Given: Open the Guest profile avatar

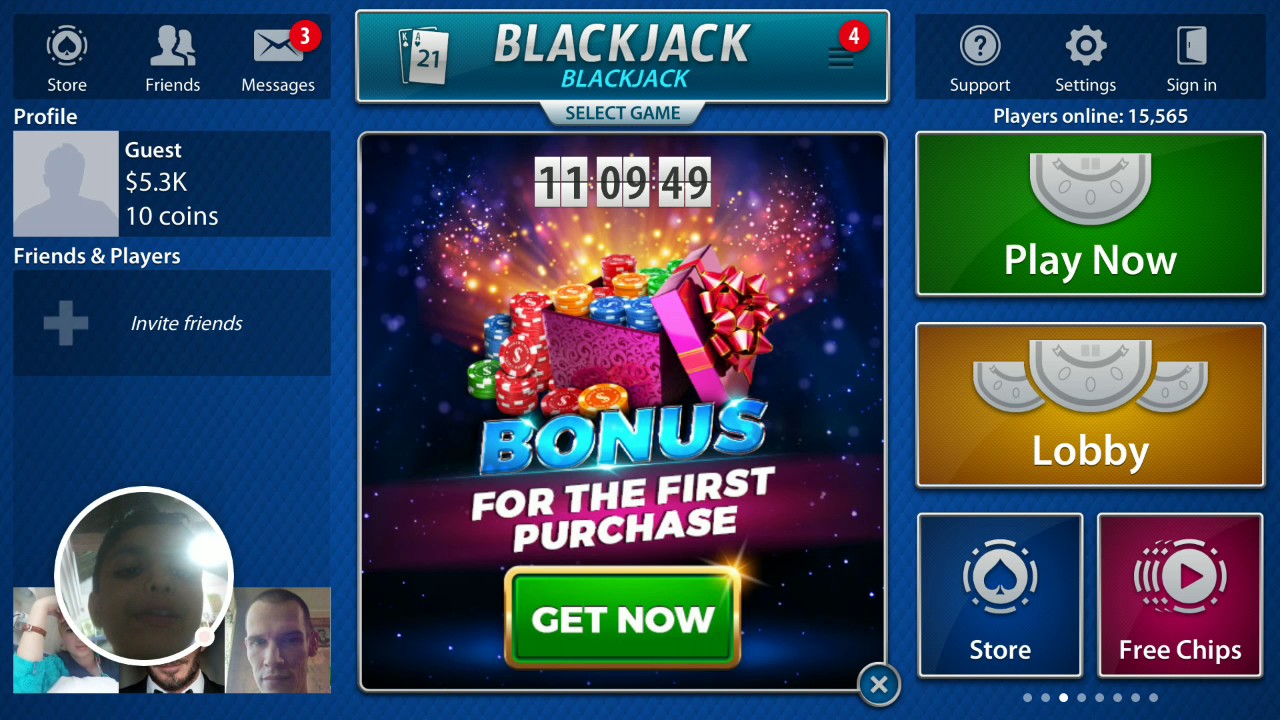Looking at the screenshot, I should (66, 184).
